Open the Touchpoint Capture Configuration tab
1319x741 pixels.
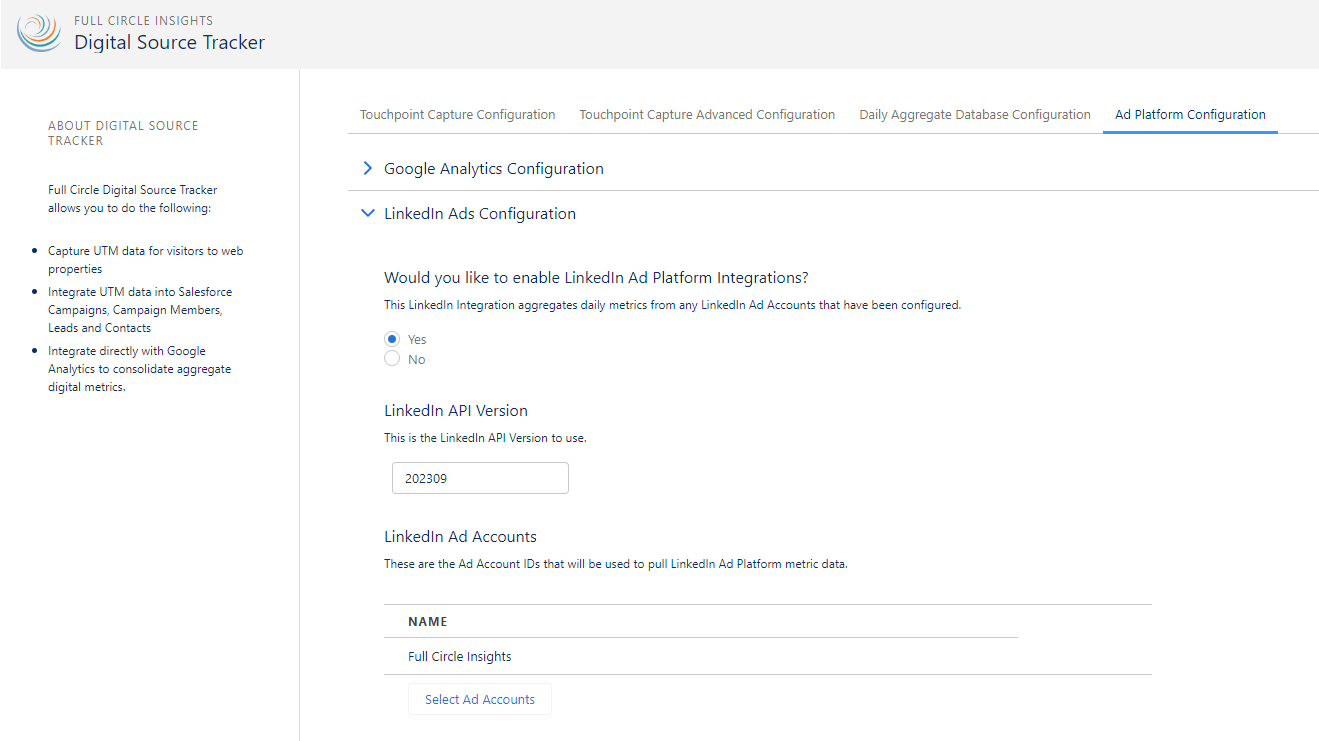coord(457,115)
